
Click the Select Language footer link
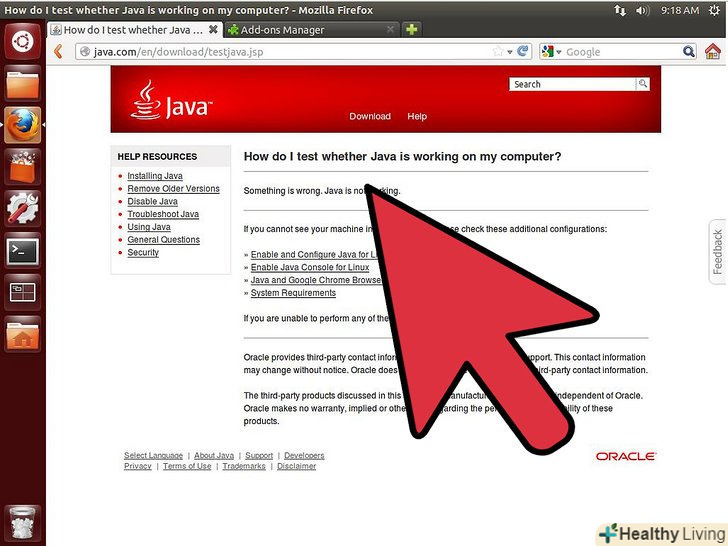click(153, 456)
